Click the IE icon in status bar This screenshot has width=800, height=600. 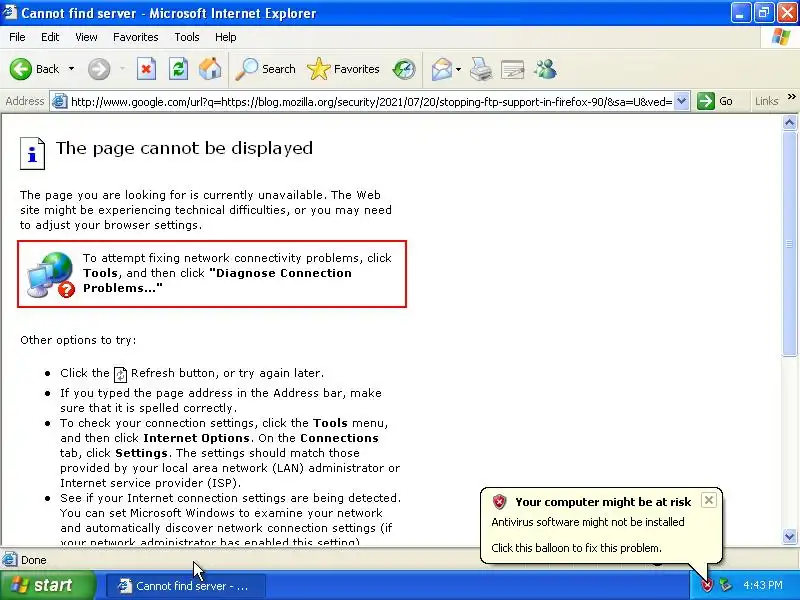(x=9, y=560)
